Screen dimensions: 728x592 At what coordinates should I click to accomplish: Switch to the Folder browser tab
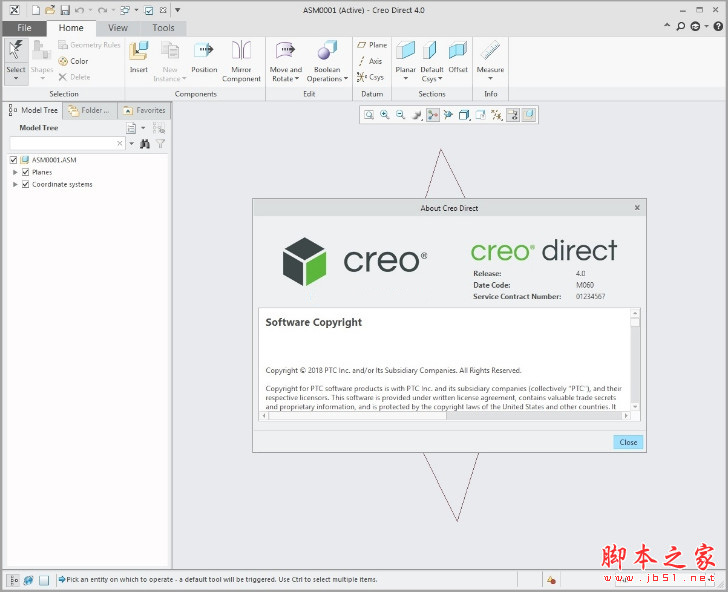coord(89,111)
